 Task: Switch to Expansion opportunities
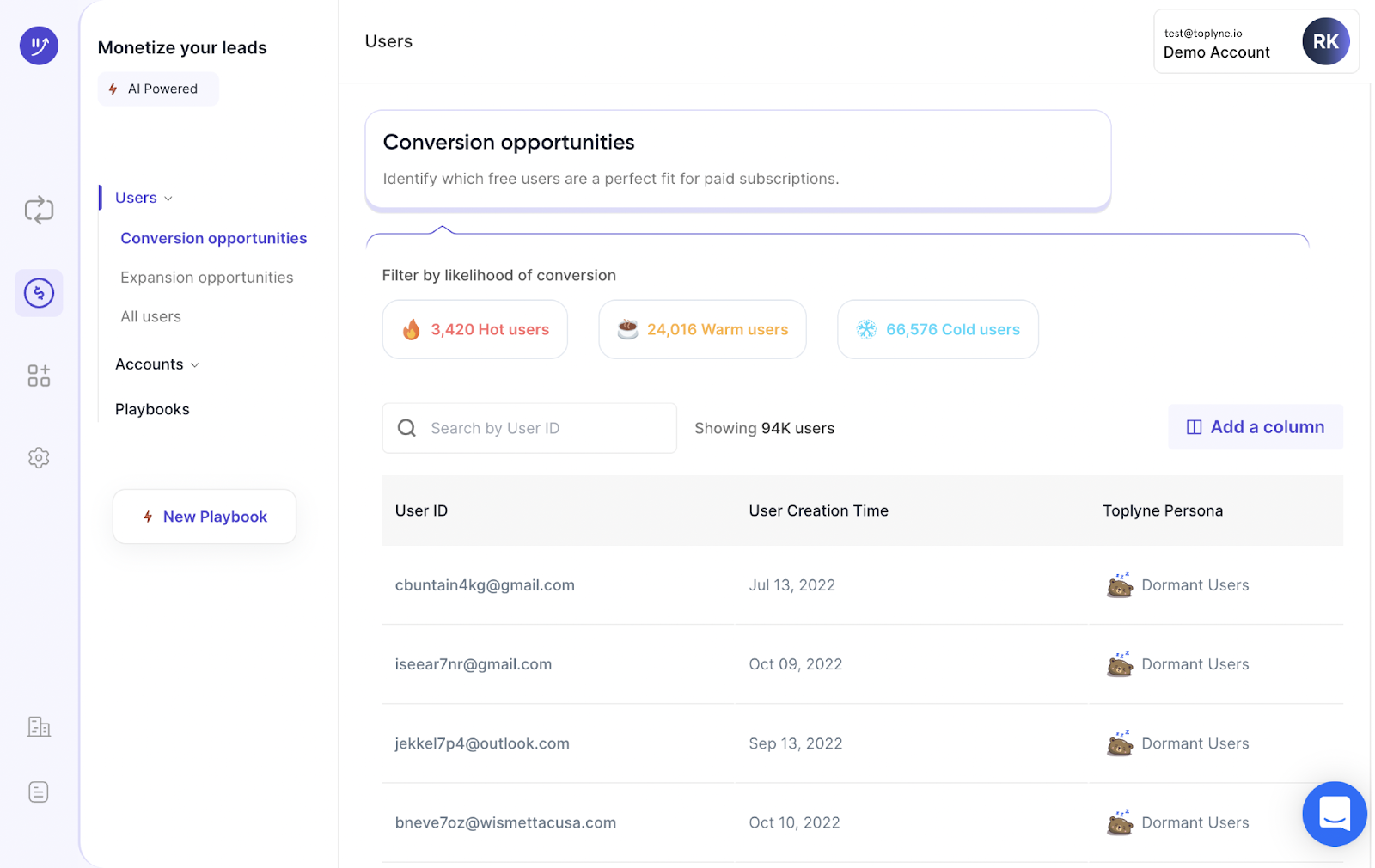click(x=206, y=277)
